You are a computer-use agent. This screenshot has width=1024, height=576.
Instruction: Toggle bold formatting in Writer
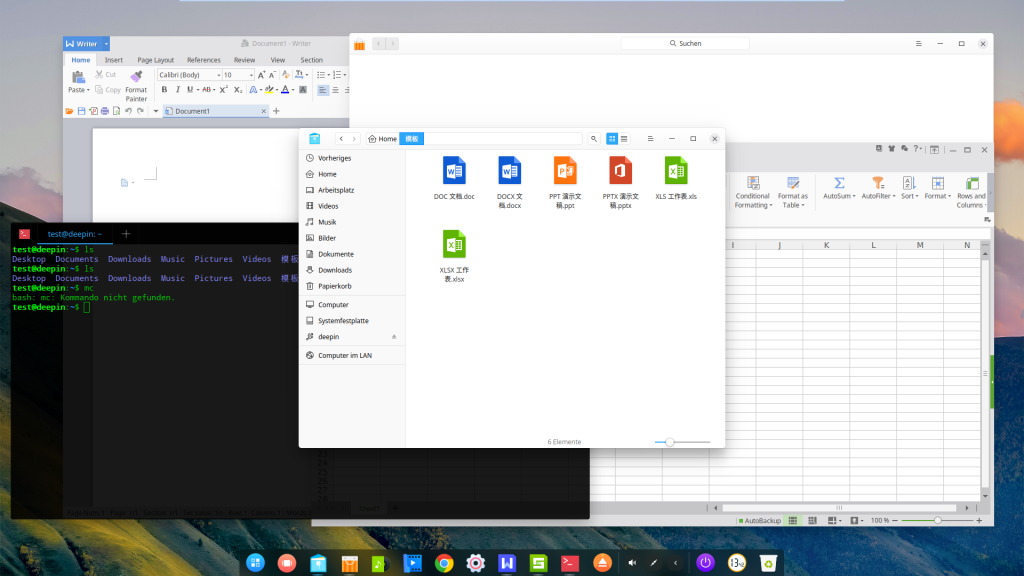(x=164, y=90)
